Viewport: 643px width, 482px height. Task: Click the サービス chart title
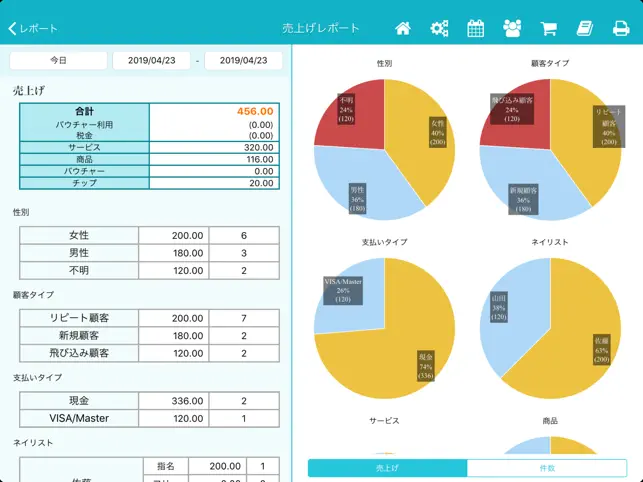[x=384, y=421]
